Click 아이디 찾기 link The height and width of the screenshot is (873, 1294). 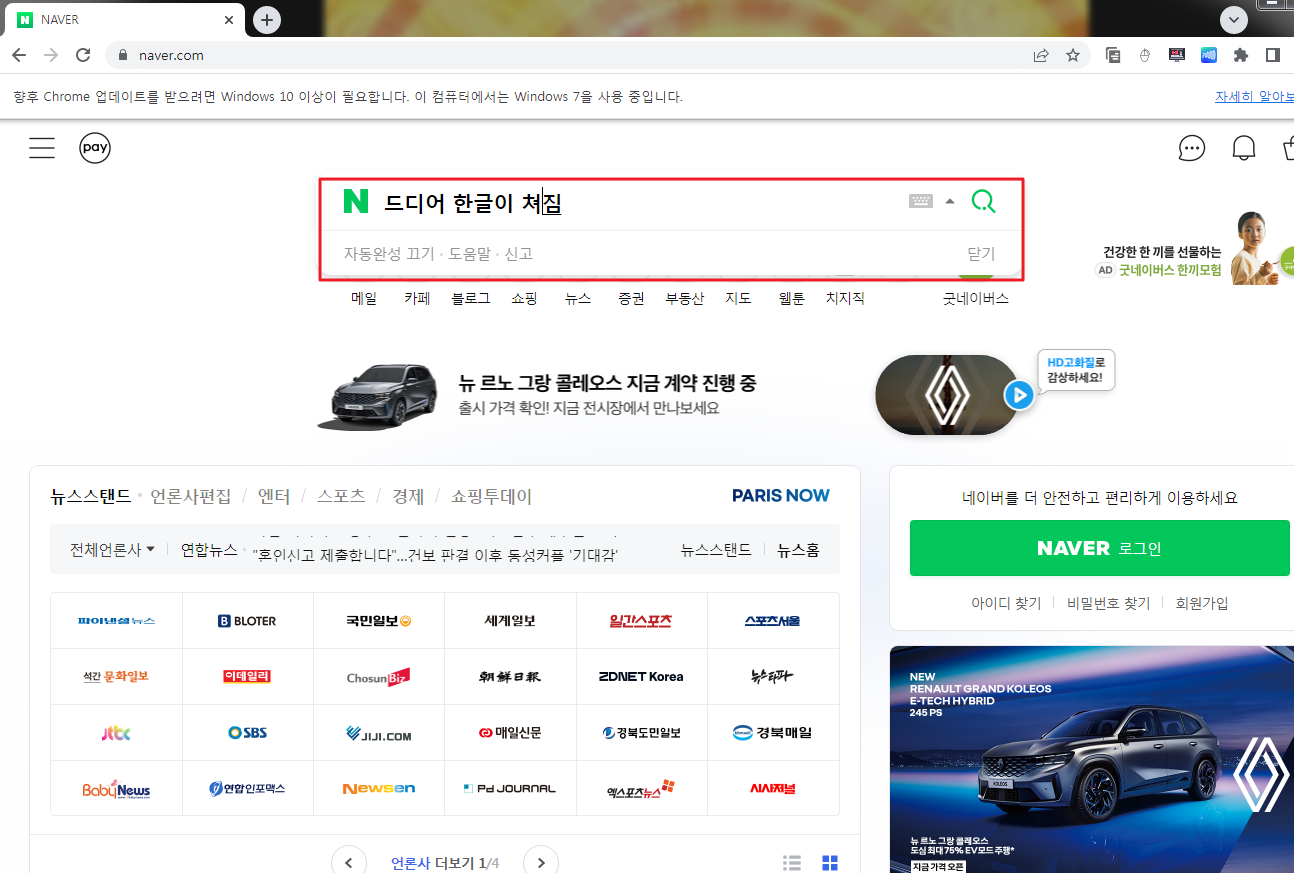pos(1006,603)
